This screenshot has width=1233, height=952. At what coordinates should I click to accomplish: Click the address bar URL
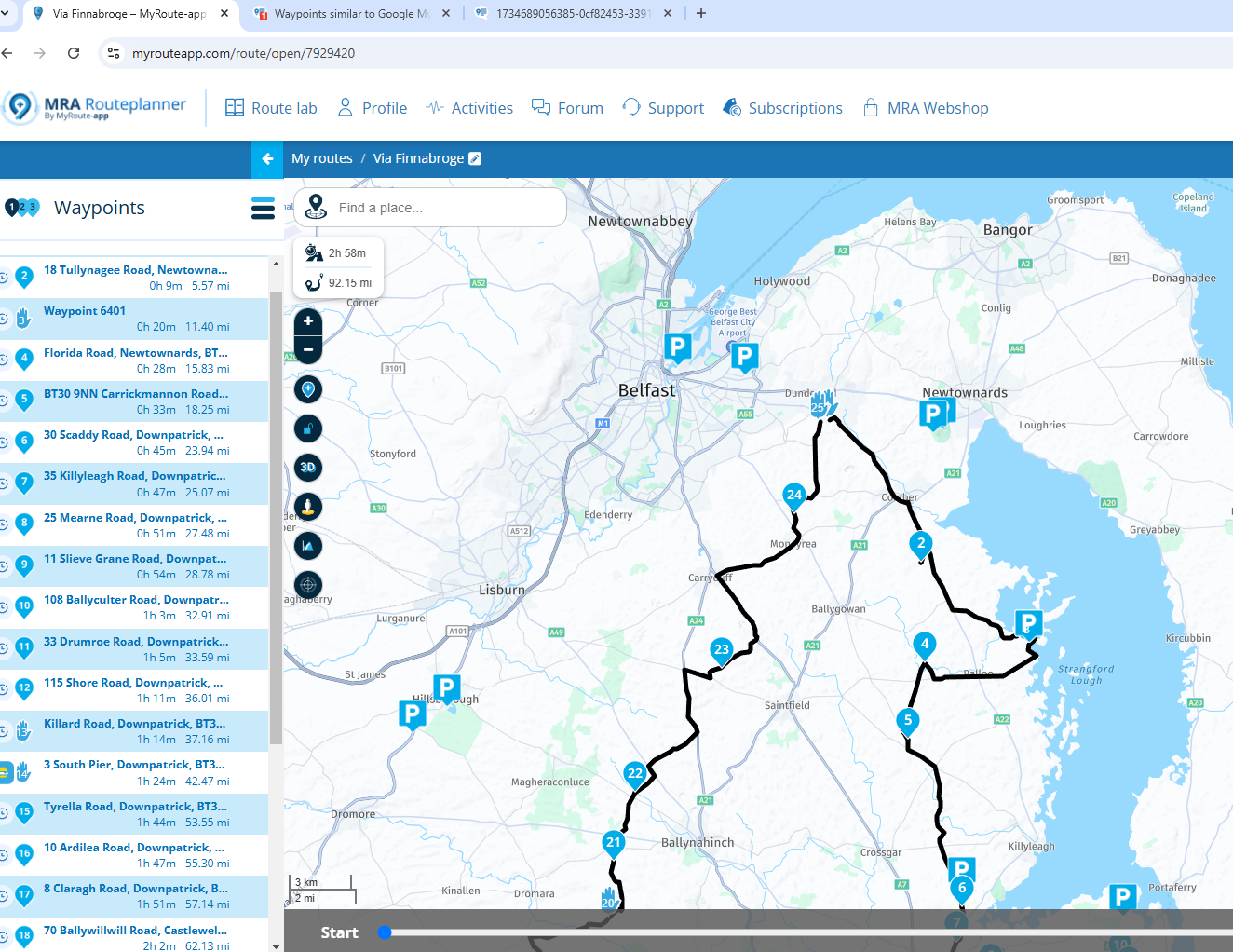pyautogui.click(x=243, y=53)
